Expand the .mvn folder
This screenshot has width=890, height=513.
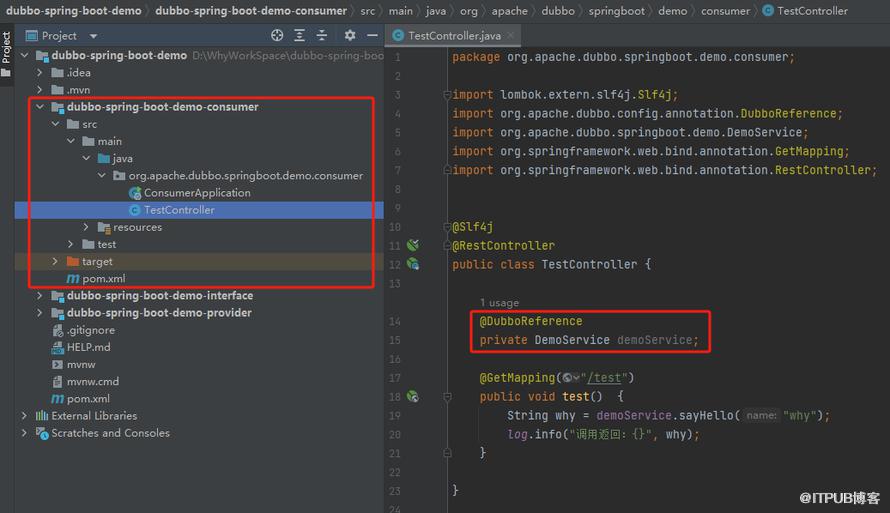(x=40, y=90)
